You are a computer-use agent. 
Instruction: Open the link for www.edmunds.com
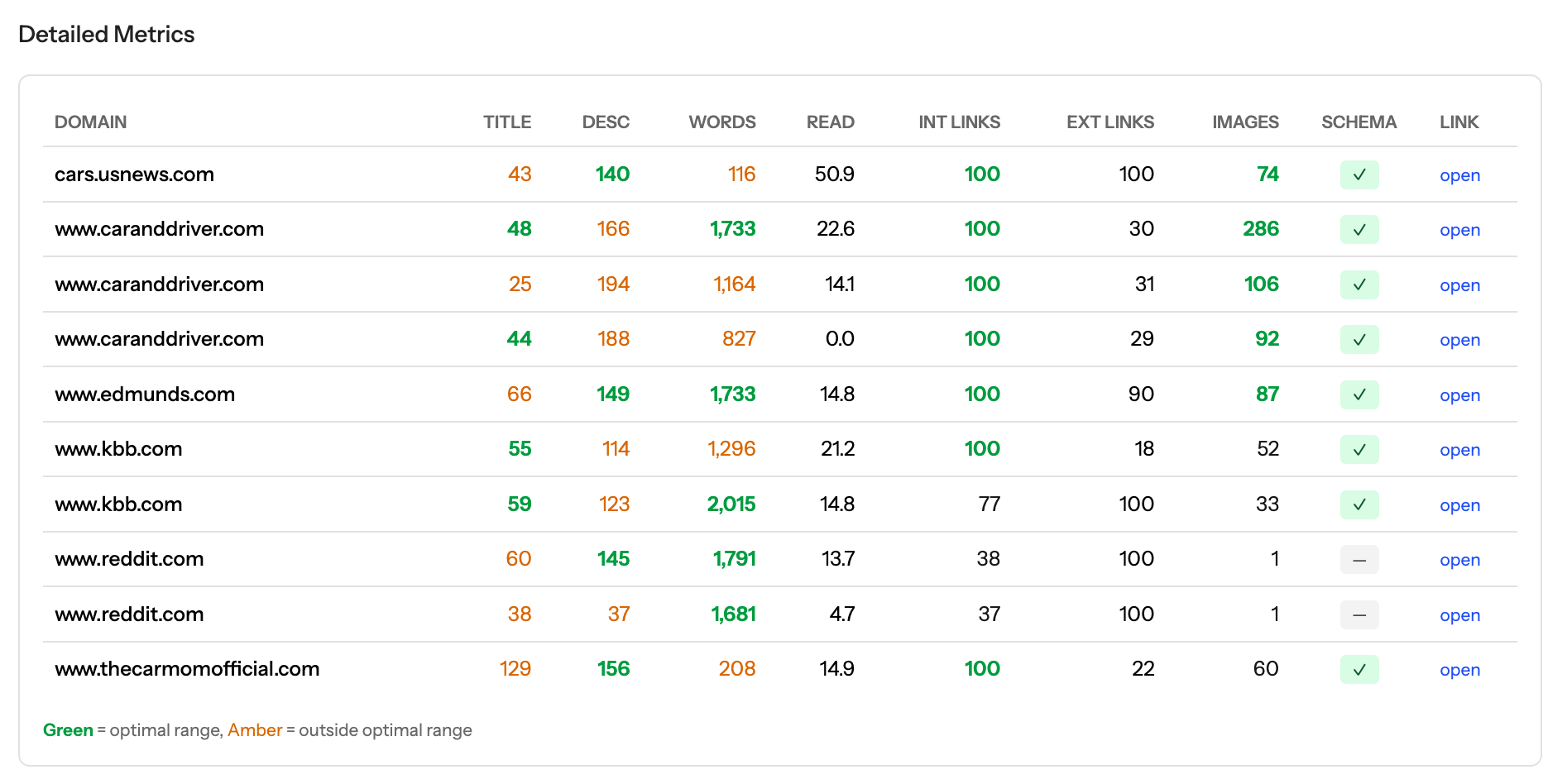(x=1459, y=395)
